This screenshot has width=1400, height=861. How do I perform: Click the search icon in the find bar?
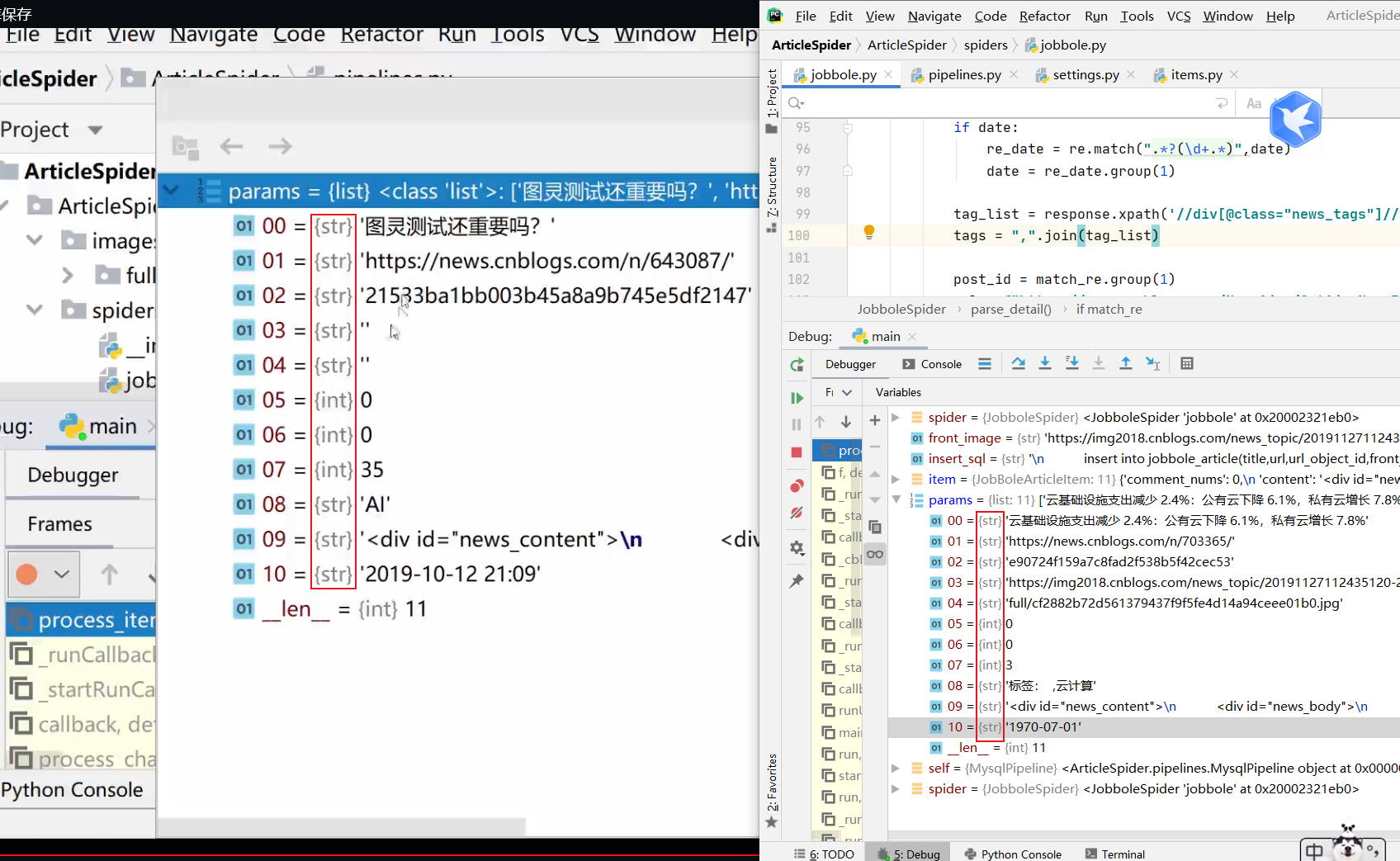click(797, 103)
